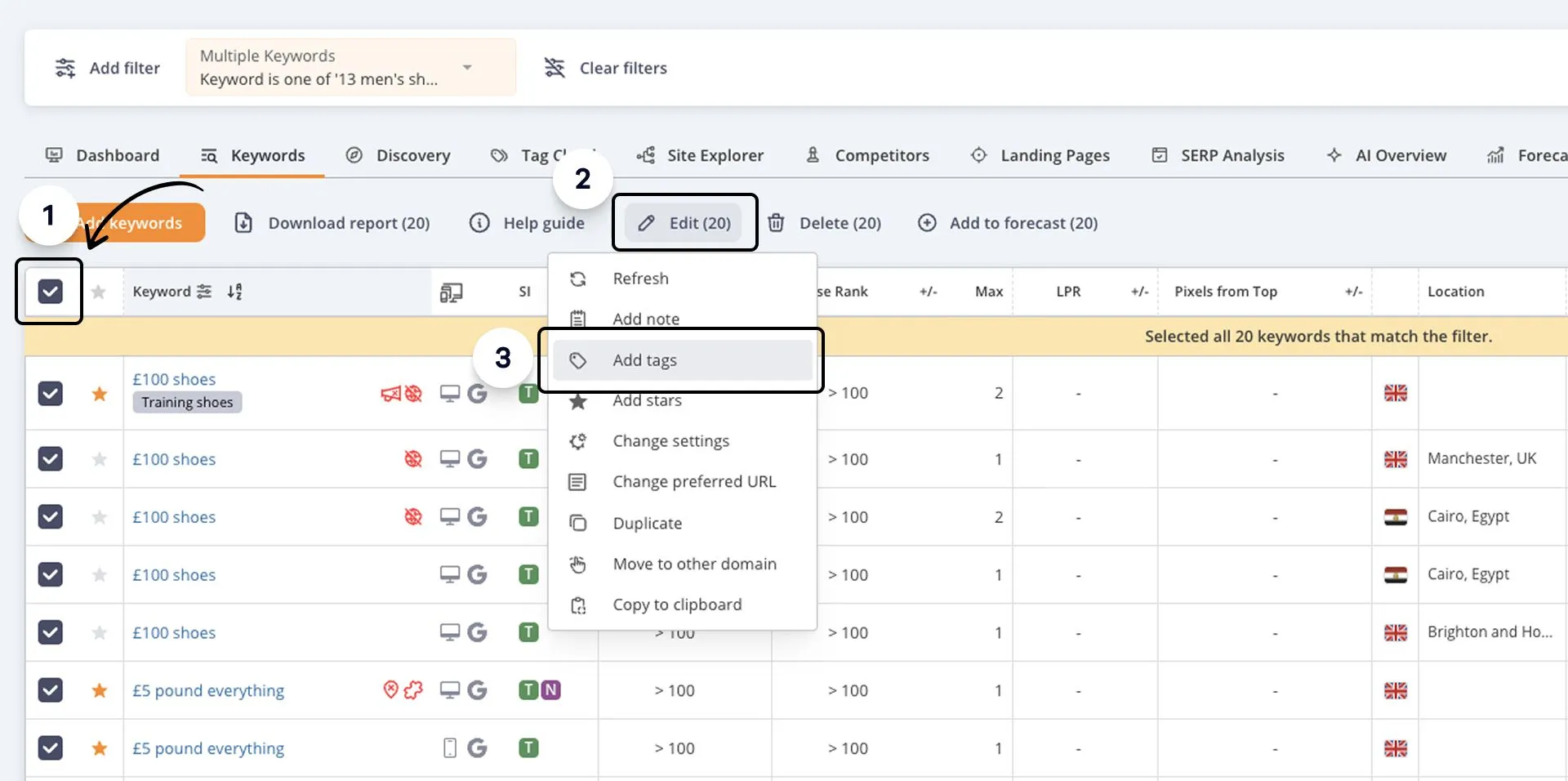The height and width of the screenshot is (781, 1568).
Task: Click the keyword column filter icon
Action: (204, 292)
